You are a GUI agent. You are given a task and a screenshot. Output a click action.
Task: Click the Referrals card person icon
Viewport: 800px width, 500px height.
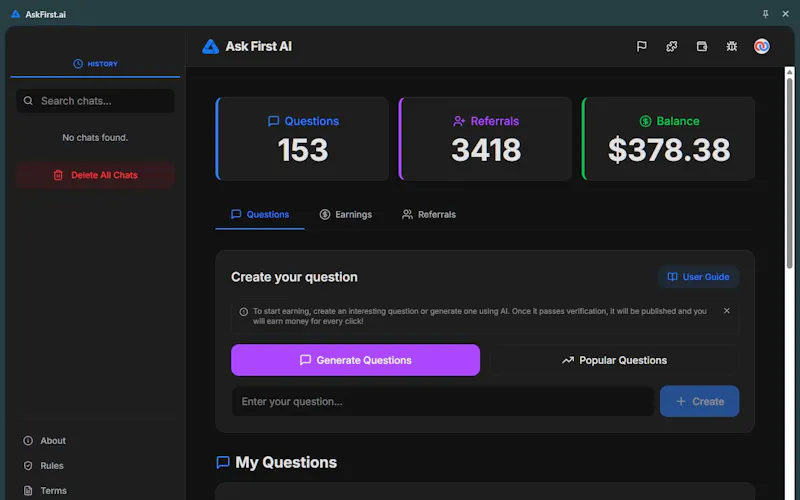click(459, 121)
